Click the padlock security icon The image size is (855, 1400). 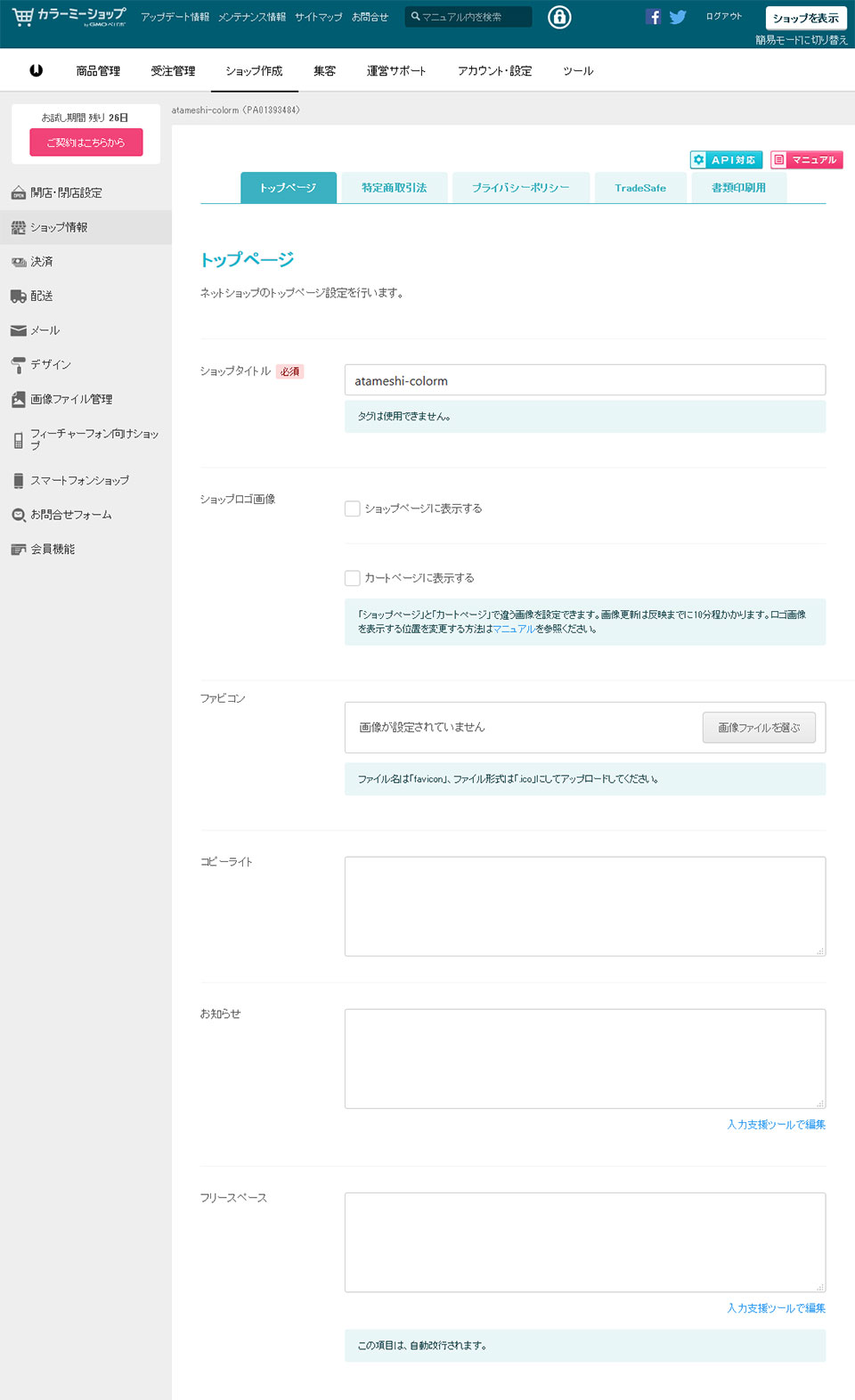pyautogui.click(x=559, y=17)
